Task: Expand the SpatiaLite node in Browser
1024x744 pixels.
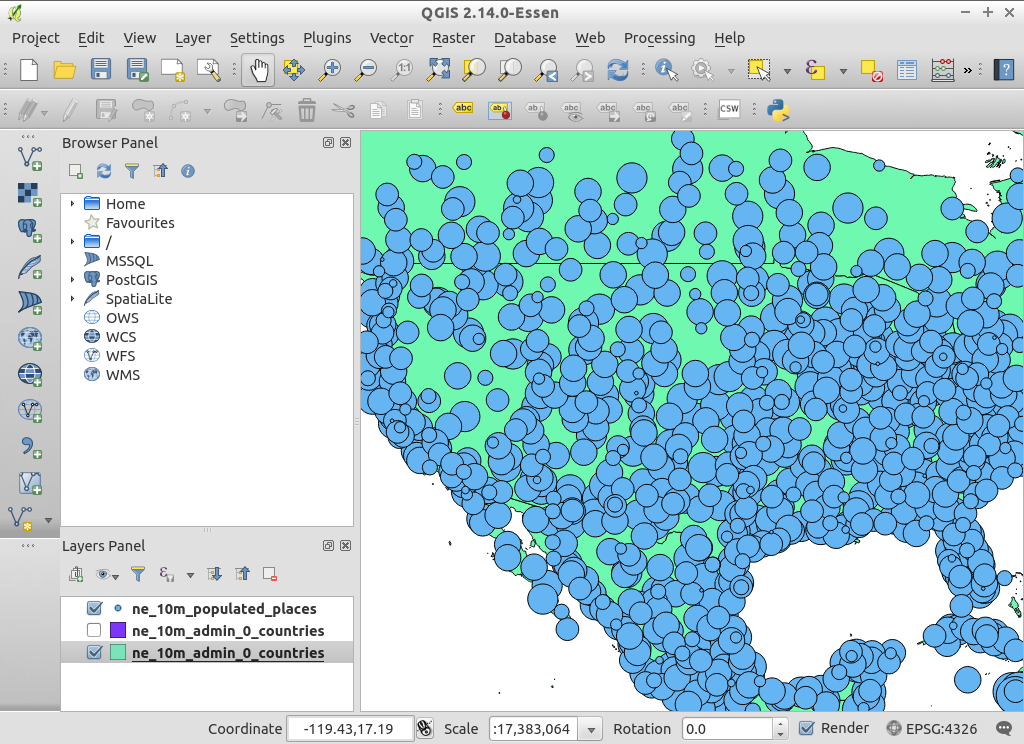Action: [x=72, y=299]
